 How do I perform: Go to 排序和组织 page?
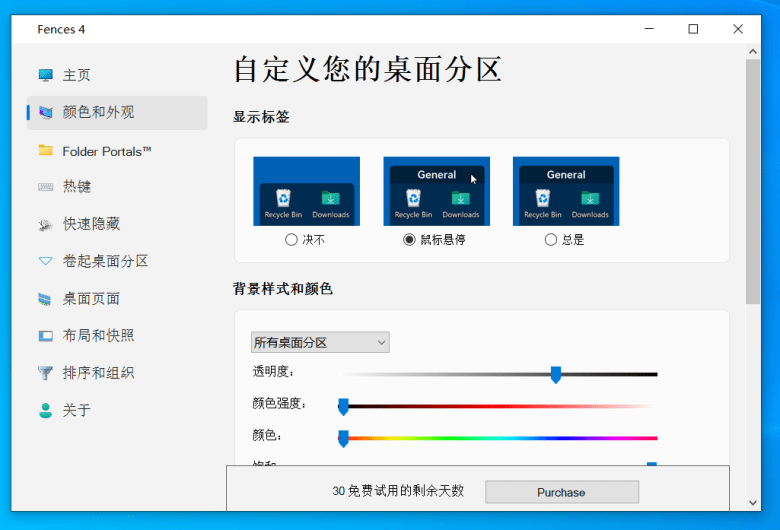click(117, 373)
